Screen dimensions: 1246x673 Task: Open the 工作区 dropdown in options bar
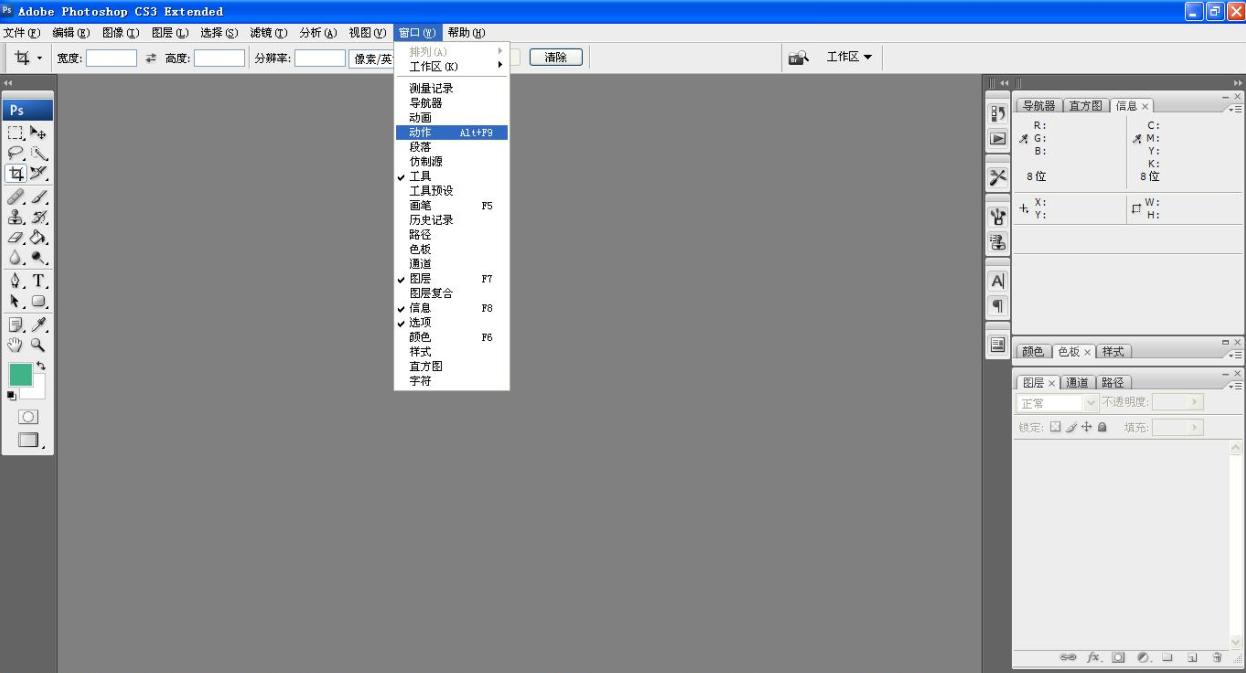[x=848, y=57]
